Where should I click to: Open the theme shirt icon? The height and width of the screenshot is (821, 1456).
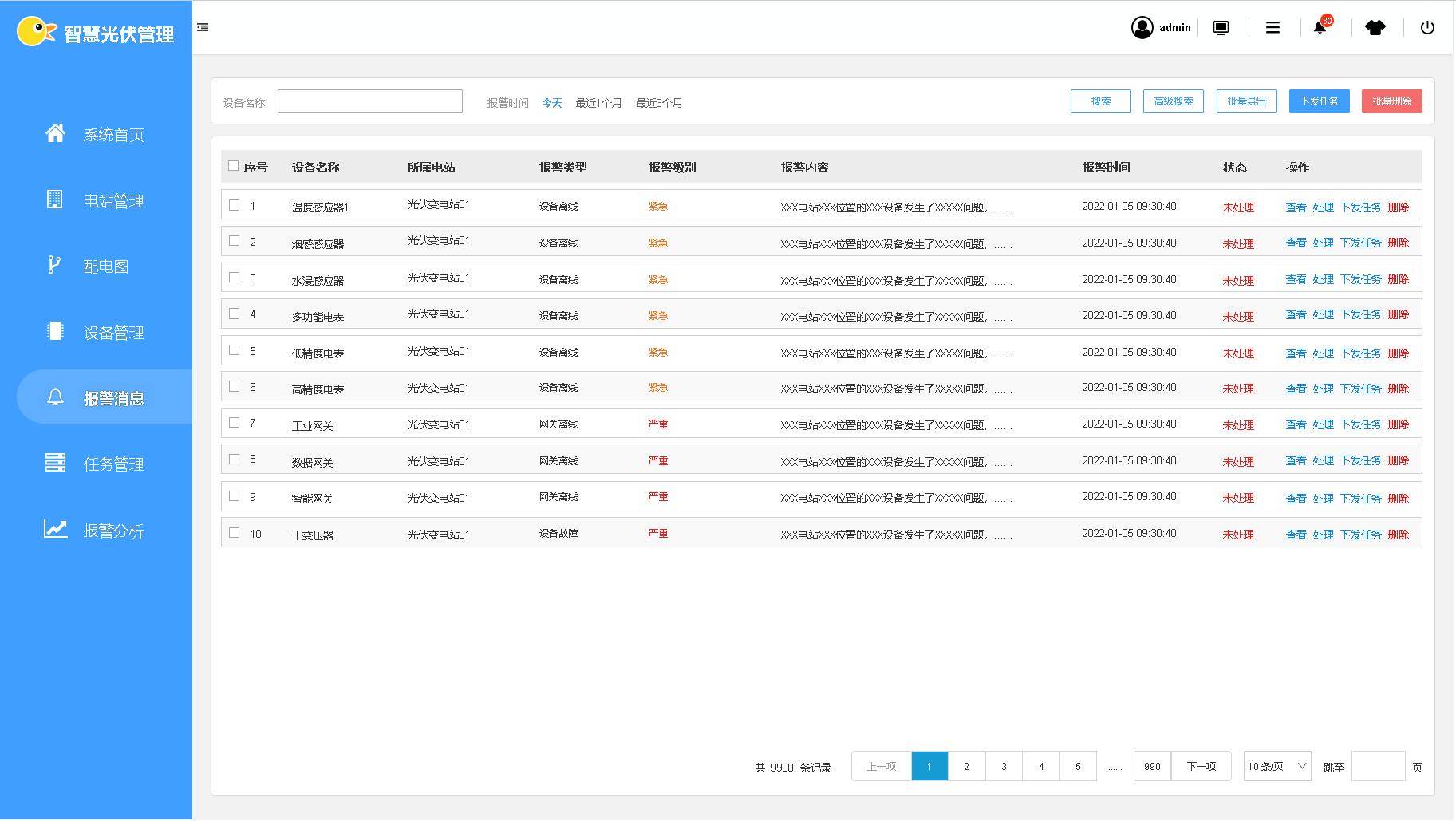coord(1375,28)
